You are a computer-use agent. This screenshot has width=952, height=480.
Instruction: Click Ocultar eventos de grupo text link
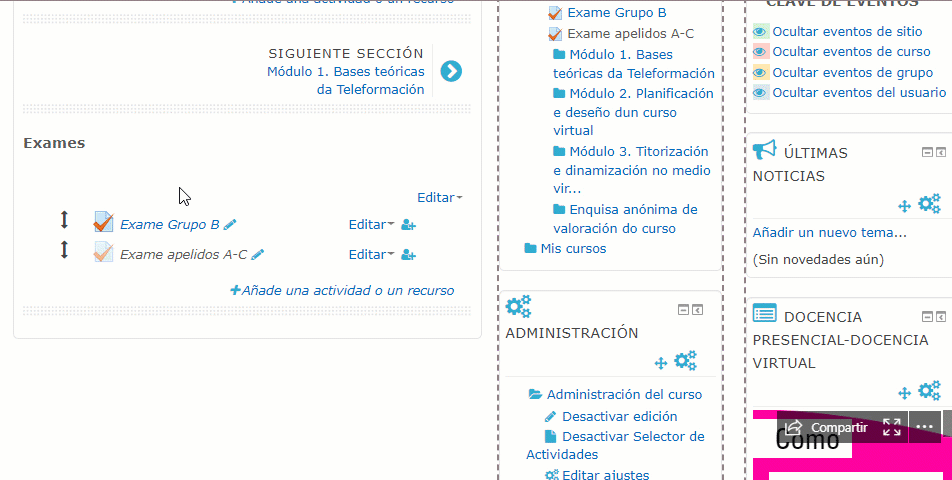(x=852, y=72)
